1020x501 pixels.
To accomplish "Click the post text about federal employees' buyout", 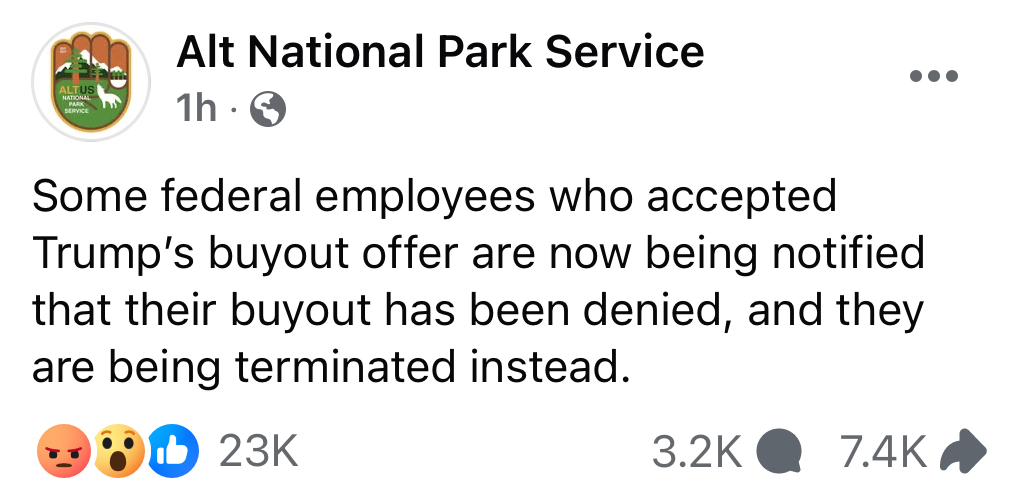I will 478,281.
